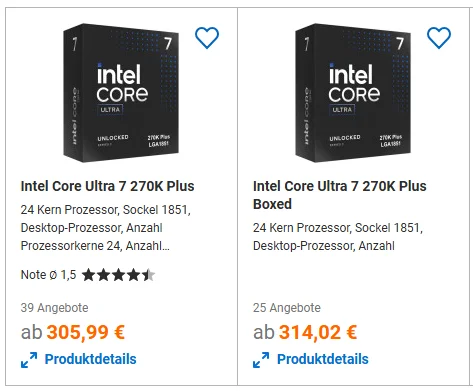Click the 305,99 € price
This screenshot has width=473, height=391.
pyautogui.click(x=85, y=332)
